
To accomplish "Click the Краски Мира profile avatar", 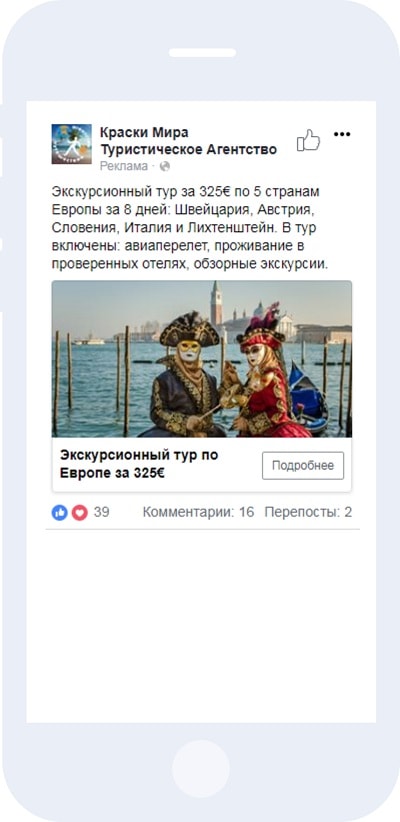I will click(71, 144).
